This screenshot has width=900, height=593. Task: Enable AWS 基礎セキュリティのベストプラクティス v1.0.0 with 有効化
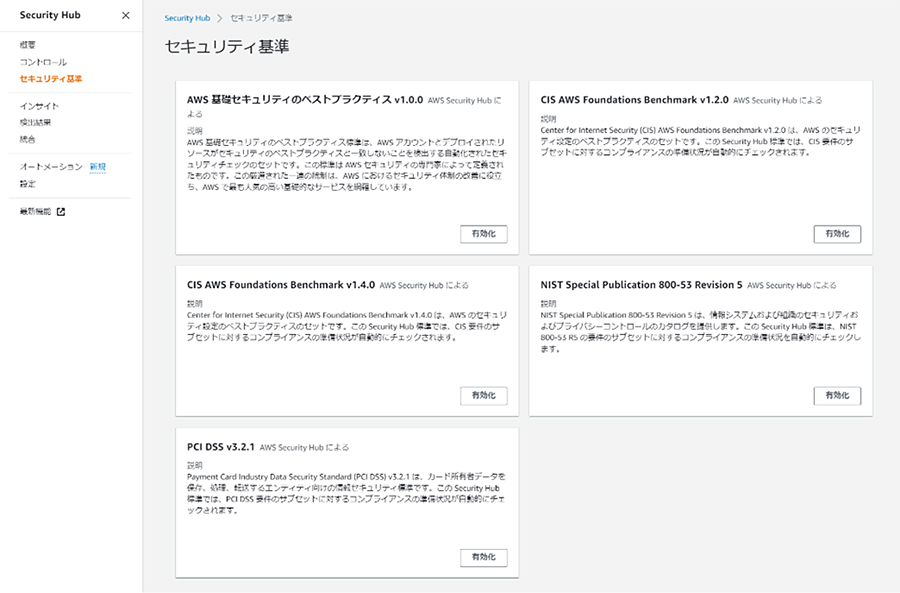[x=483, y=234]
